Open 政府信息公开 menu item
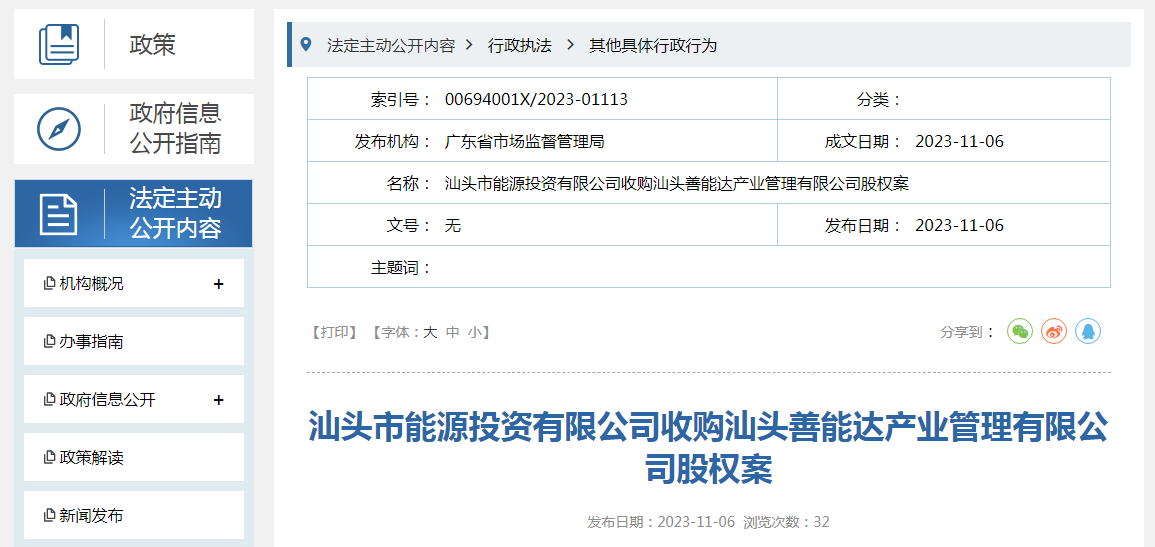The width and height of the screenshot is (1155, 547). click(134, 400)
